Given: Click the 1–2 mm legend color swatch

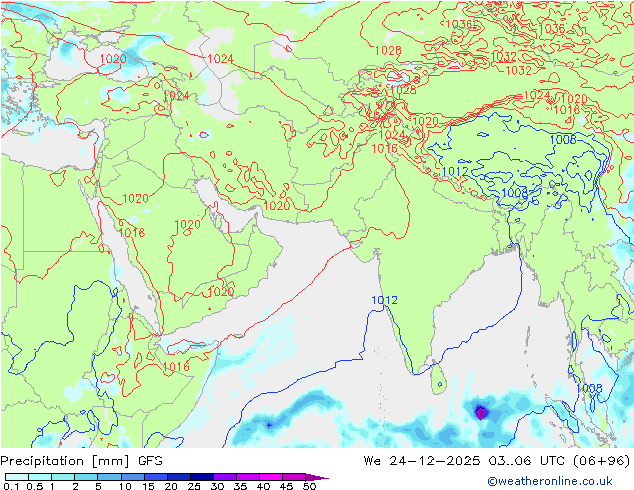Looking at the screenshot, I should 63,477.
